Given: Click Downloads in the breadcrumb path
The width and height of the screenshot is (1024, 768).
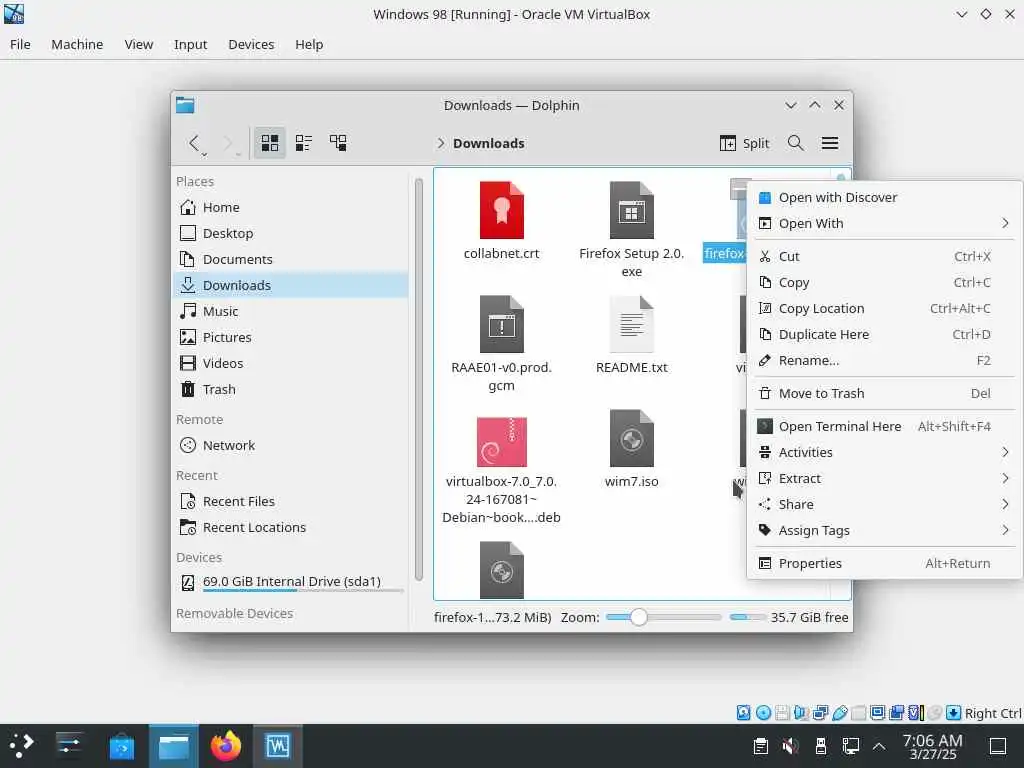Looking at the screenshot, I should point(488,143).
